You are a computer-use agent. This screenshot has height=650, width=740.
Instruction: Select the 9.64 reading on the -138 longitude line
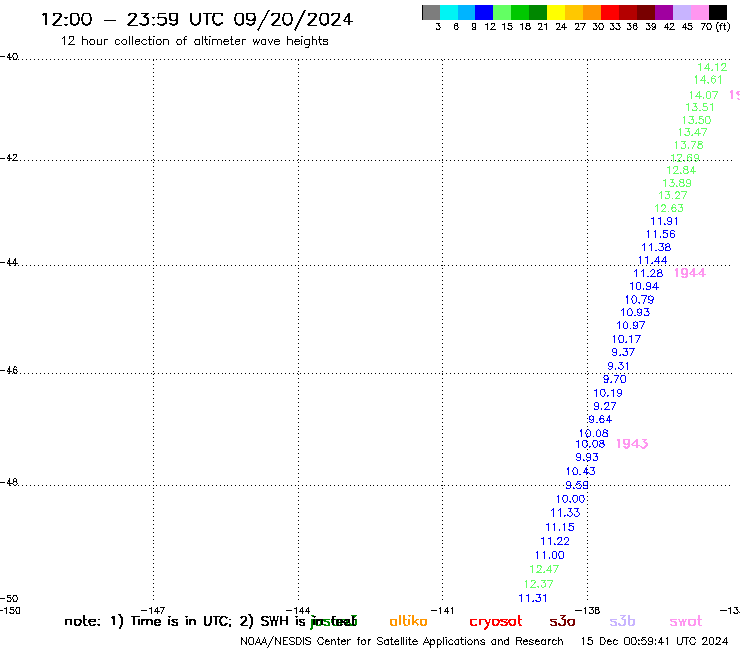(x=600, y=419)
